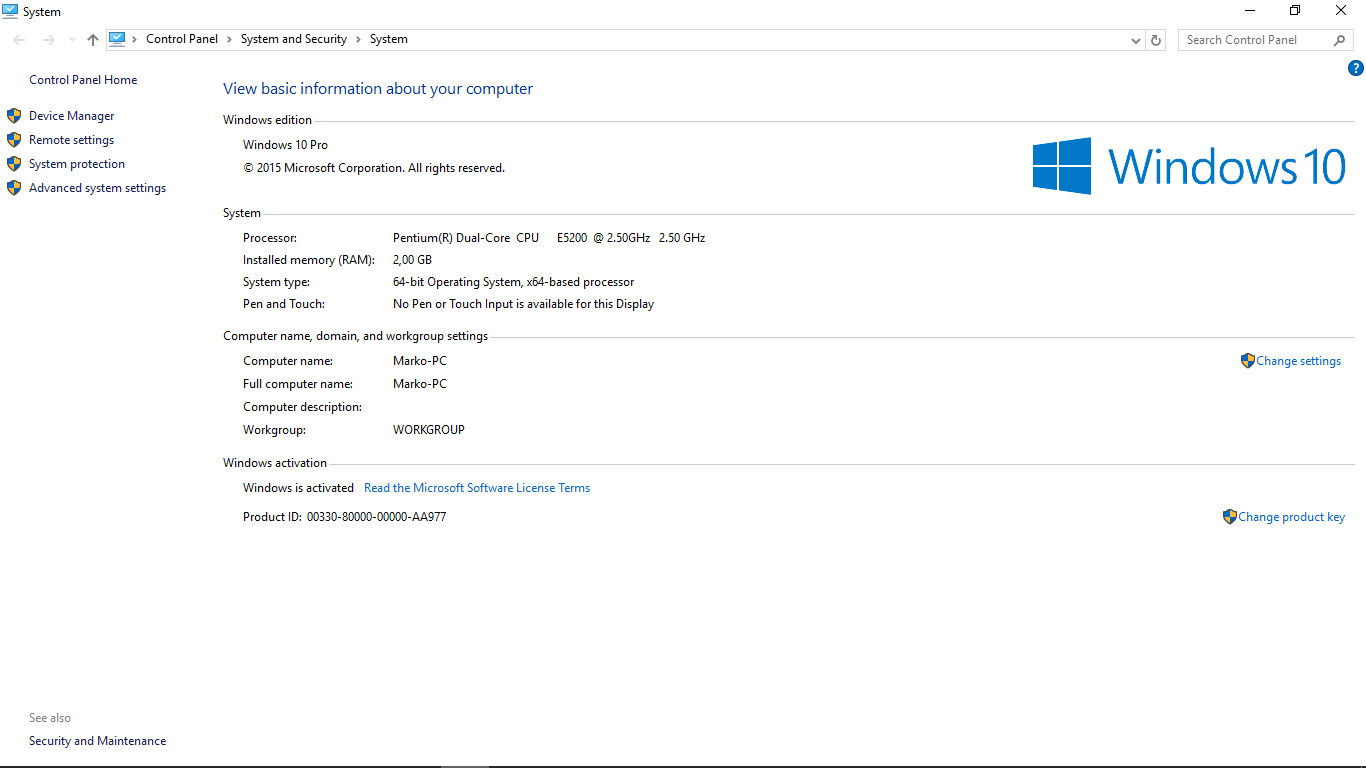The height and width of the screenshot is (768, 1366).
Task: Click the Windows activation section header
Action: click(x=275, y=463)
